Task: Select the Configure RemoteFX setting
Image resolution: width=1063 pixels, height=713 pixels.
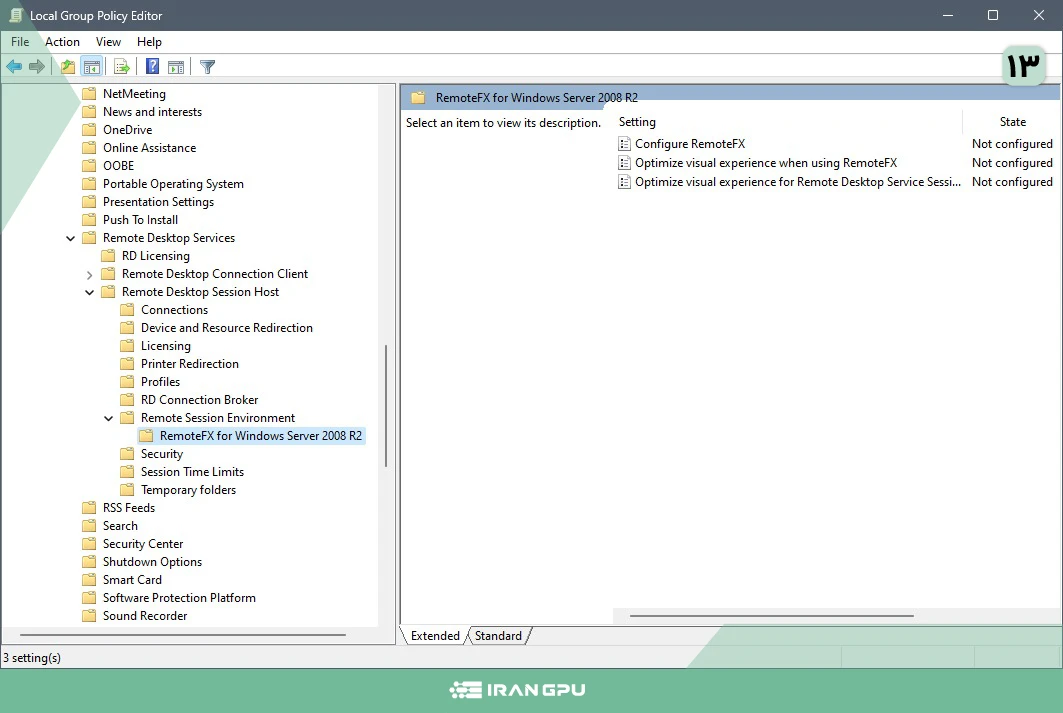Action: 689,144
